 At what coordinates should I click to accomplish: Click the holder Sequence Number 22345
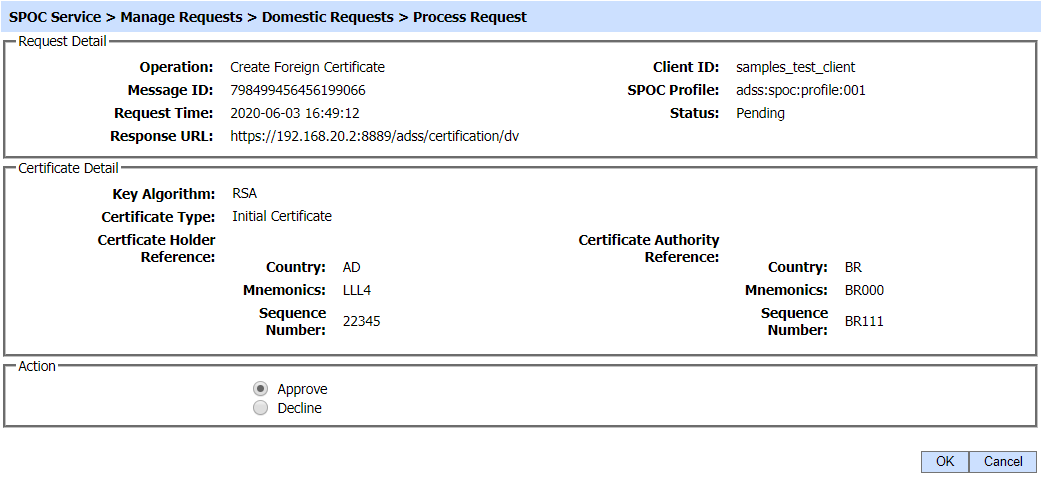coord(361,321)
